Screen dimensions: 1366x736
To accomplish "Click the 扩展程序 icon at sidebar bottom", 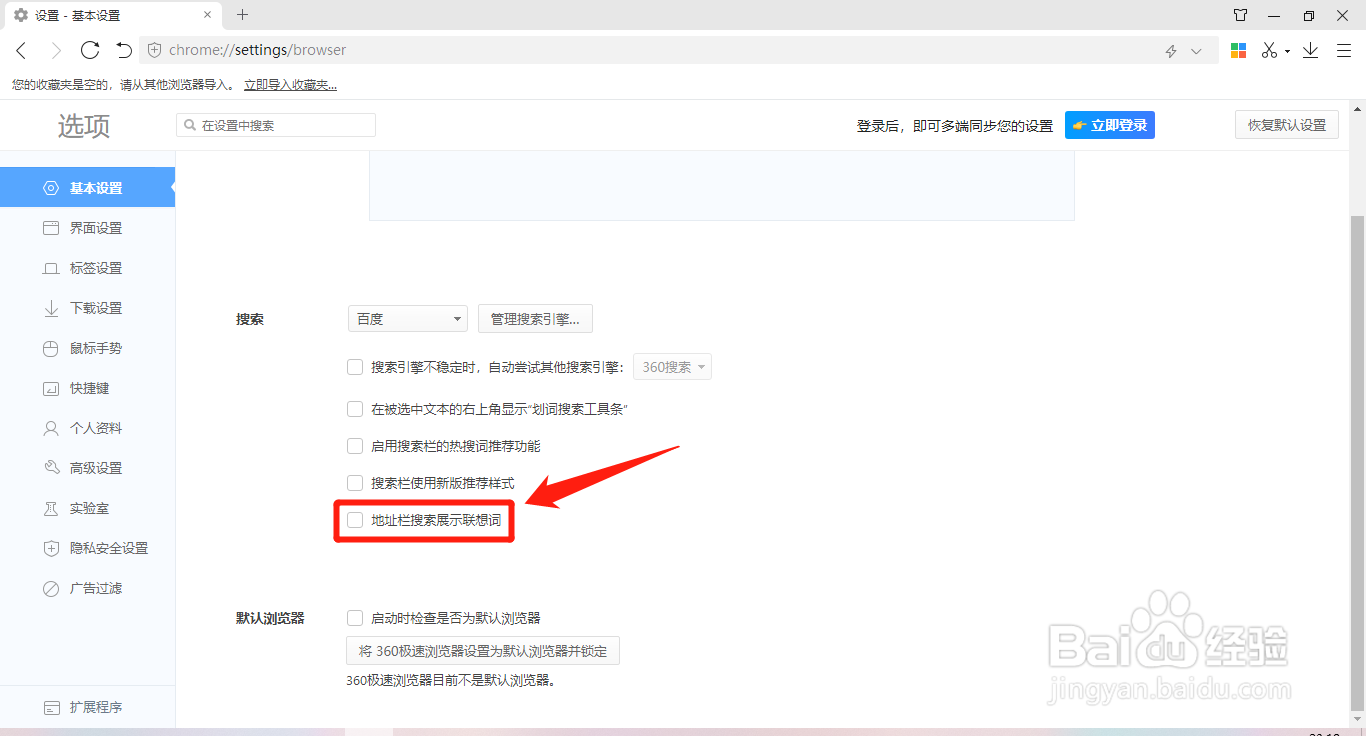I will [x=51, y=707].
